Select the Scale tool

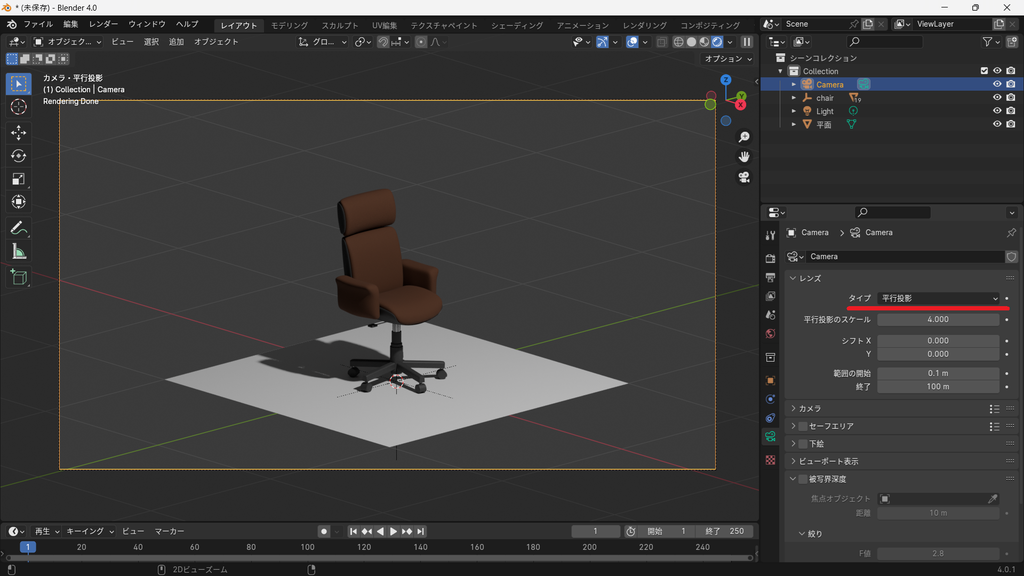point(18,179)
